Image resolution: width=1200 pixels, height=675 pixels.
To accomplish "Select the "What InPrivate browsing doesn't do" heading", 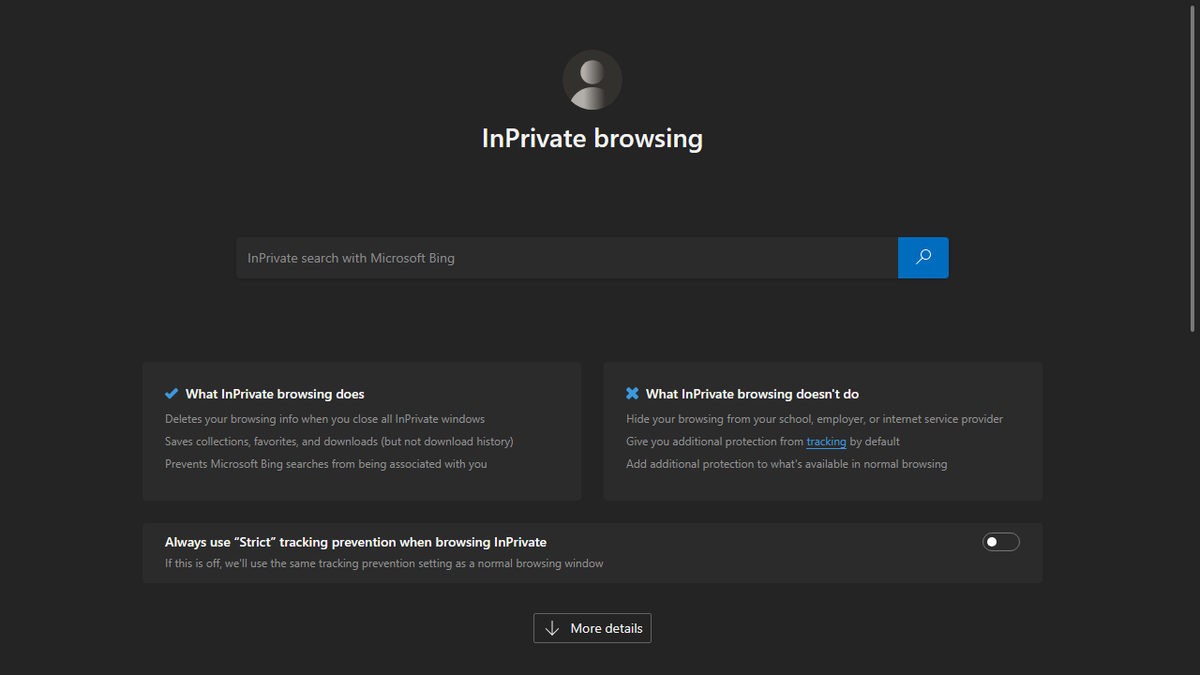I will pos(752,393).
